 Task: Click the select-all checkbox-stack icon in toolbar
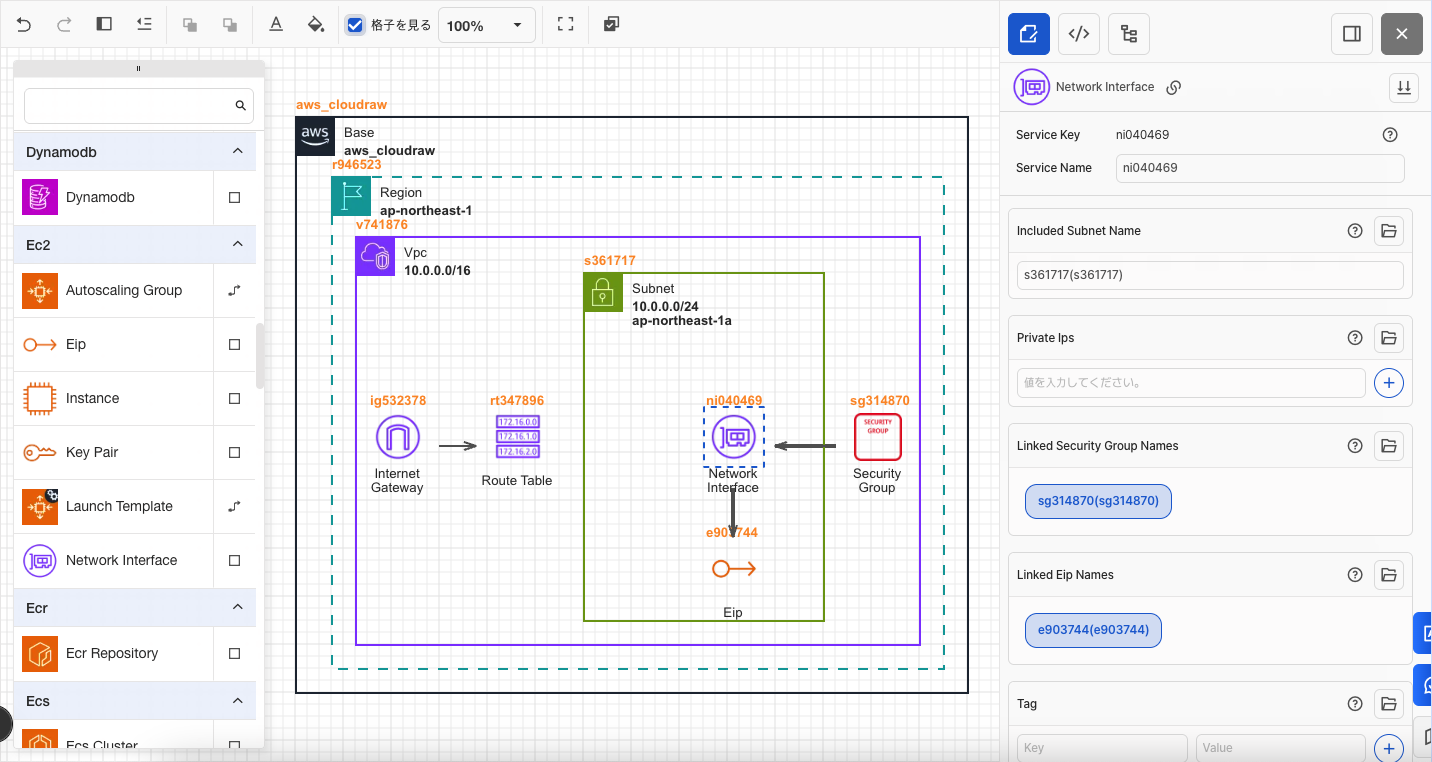pos(612,24)
